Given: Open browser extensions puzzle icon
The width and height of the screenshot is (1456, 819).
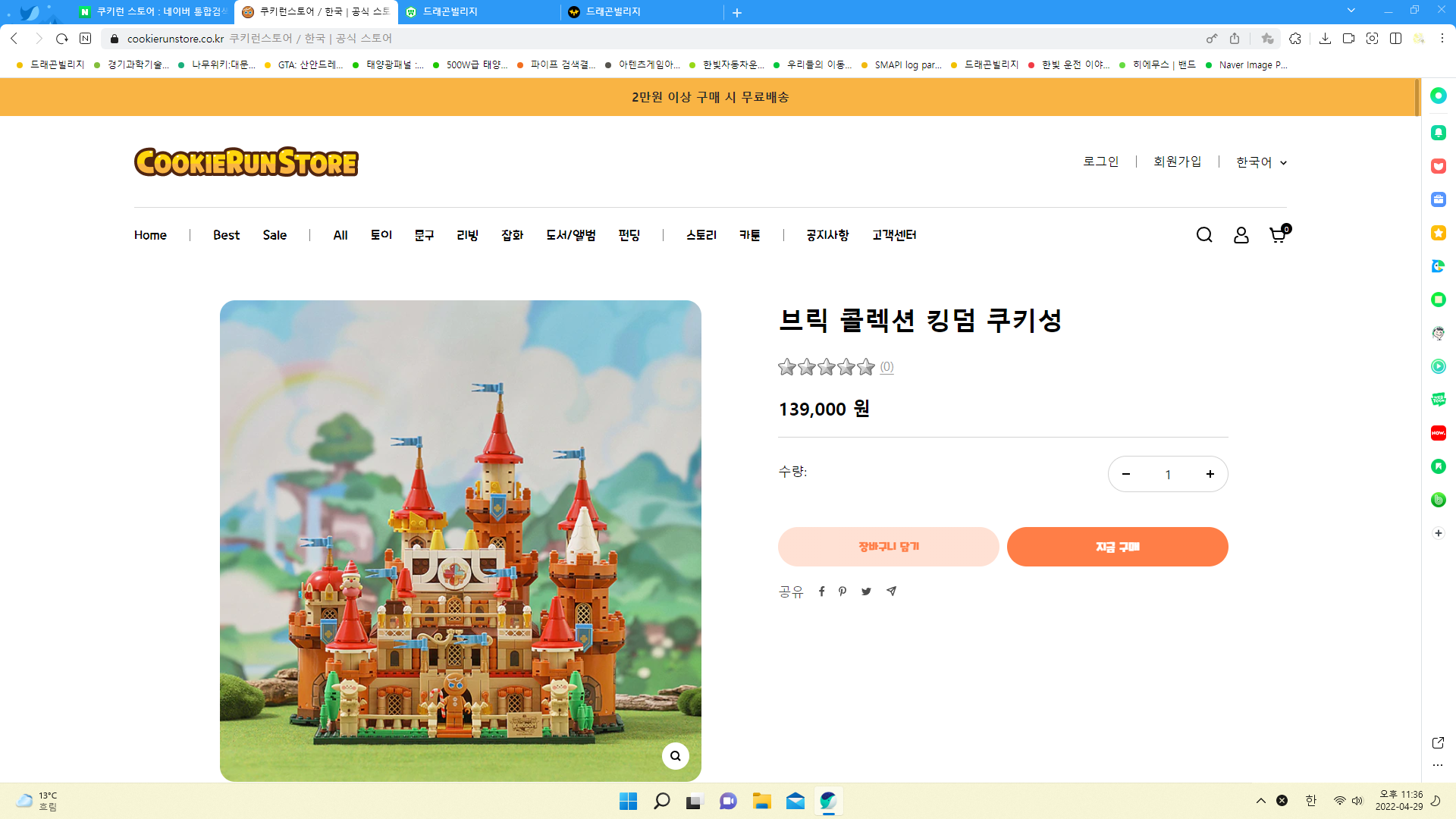Looking at the screenshot, I should 1295,39.
